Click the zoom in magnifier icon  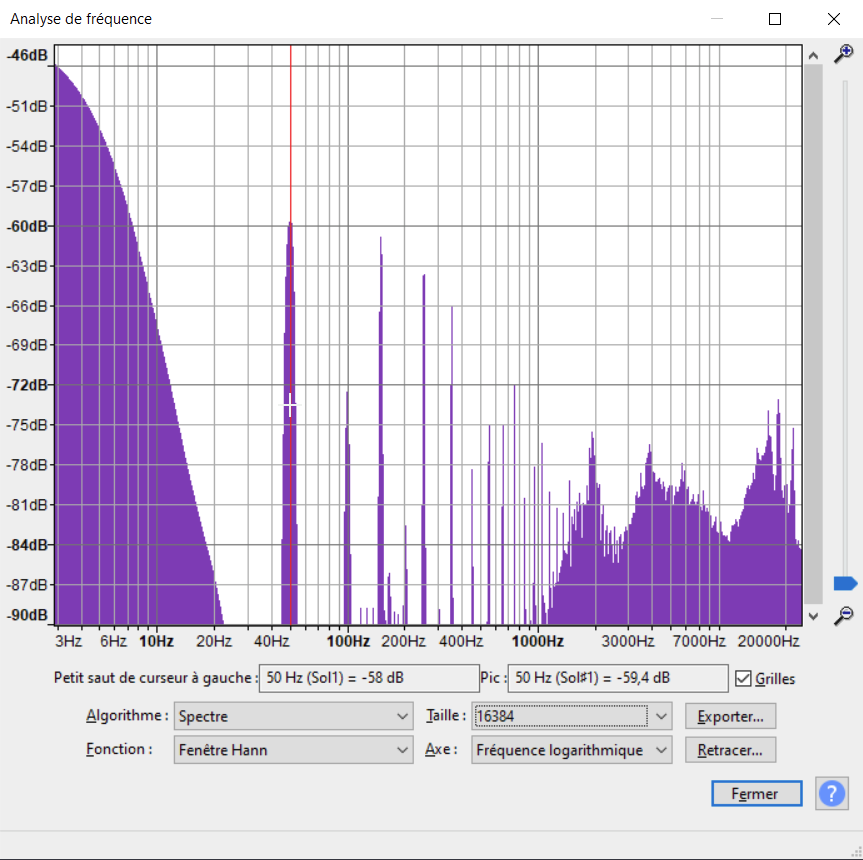pyautogui.click(x=844, y=55)
